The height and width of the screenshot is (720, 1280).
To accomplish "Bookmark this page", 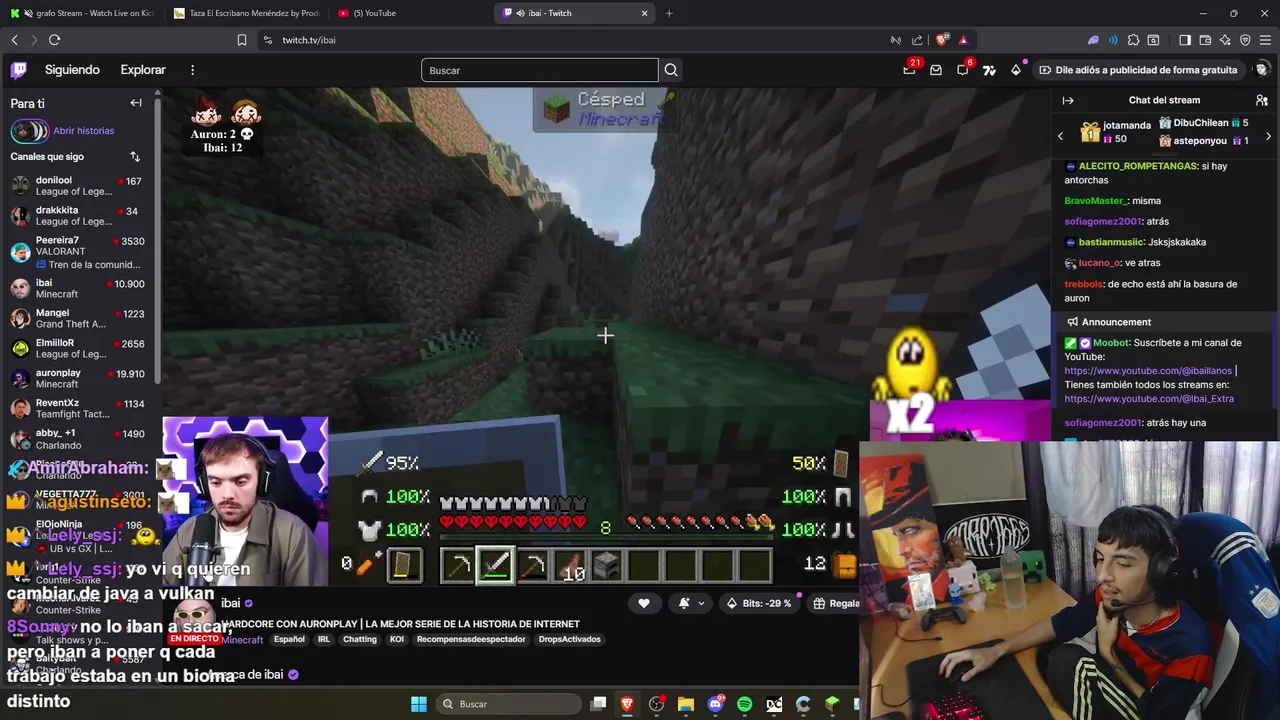I will click(x=241, y=40).
